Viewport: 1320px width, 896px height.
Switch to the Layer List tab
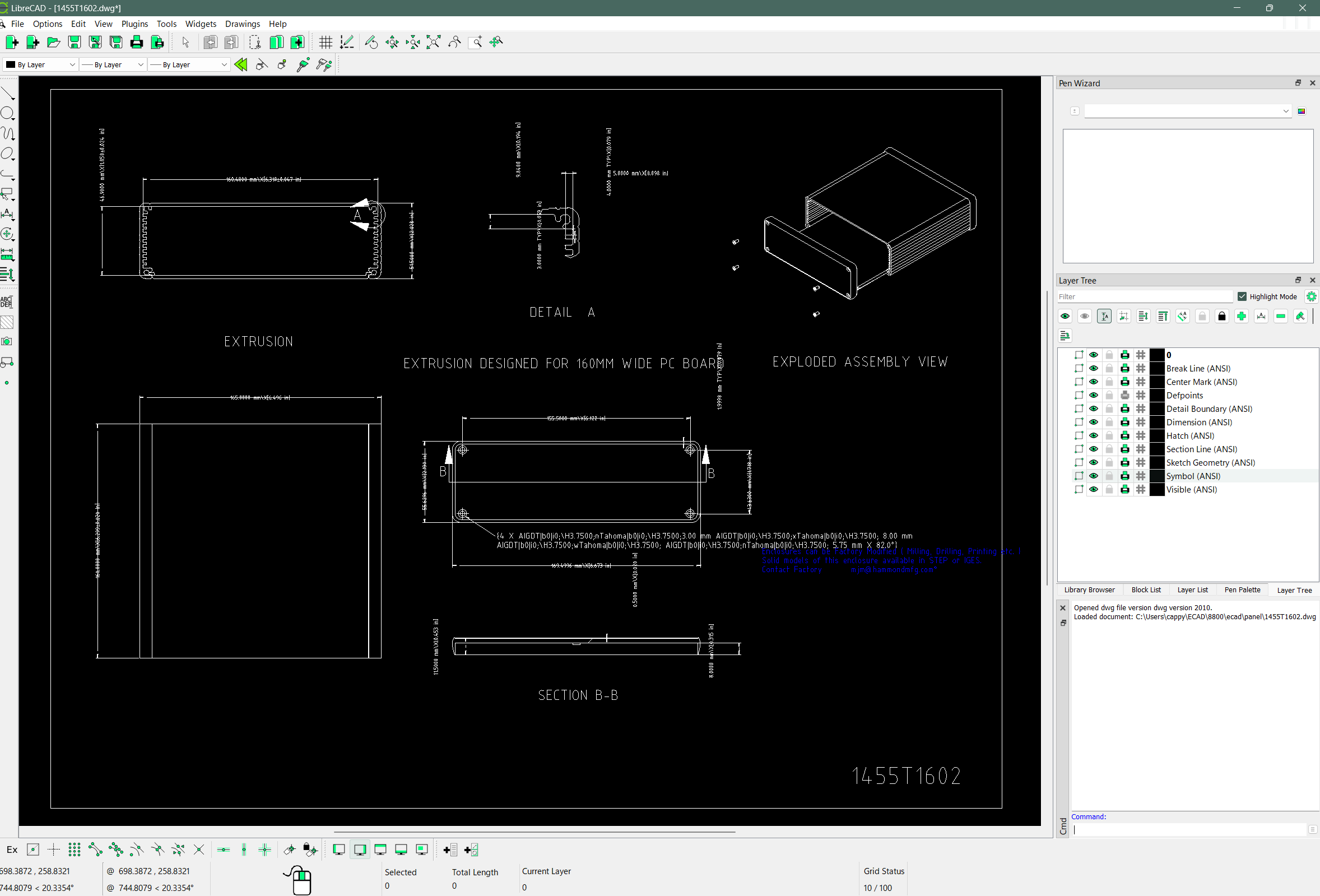(1192, 589)
